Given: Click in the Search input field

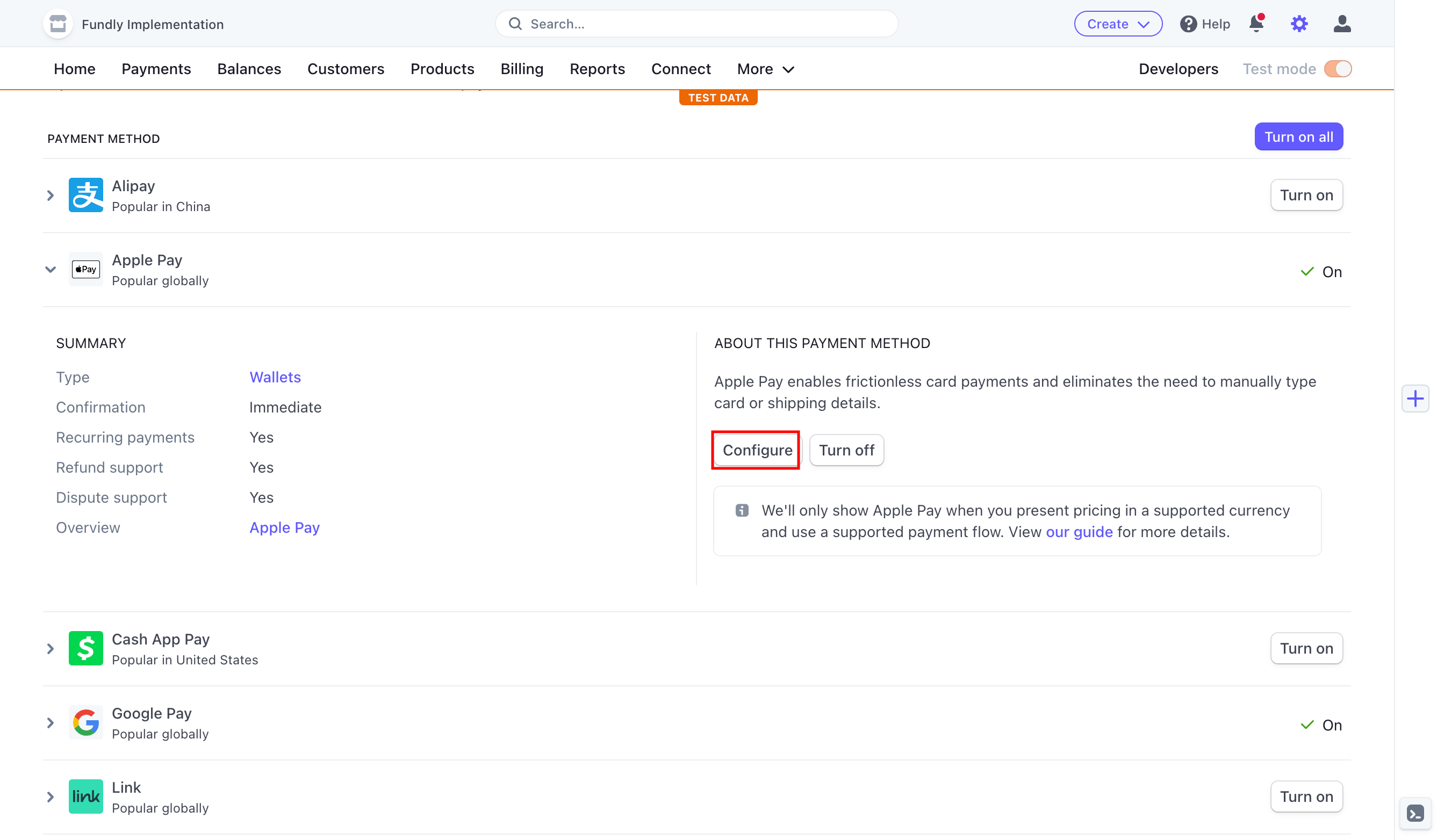Looking at the screenshot, I should [696, 24].
